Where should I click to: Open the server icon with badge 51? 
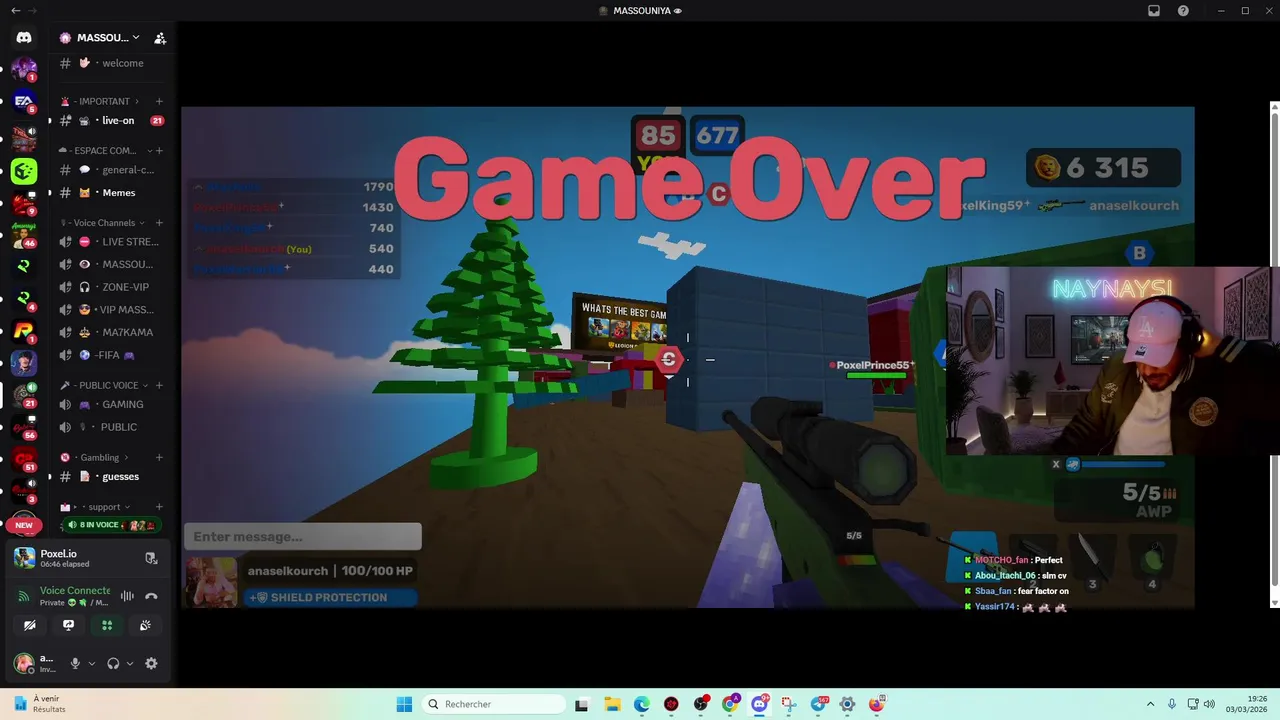pyautogui.click(x=24, y=459)
